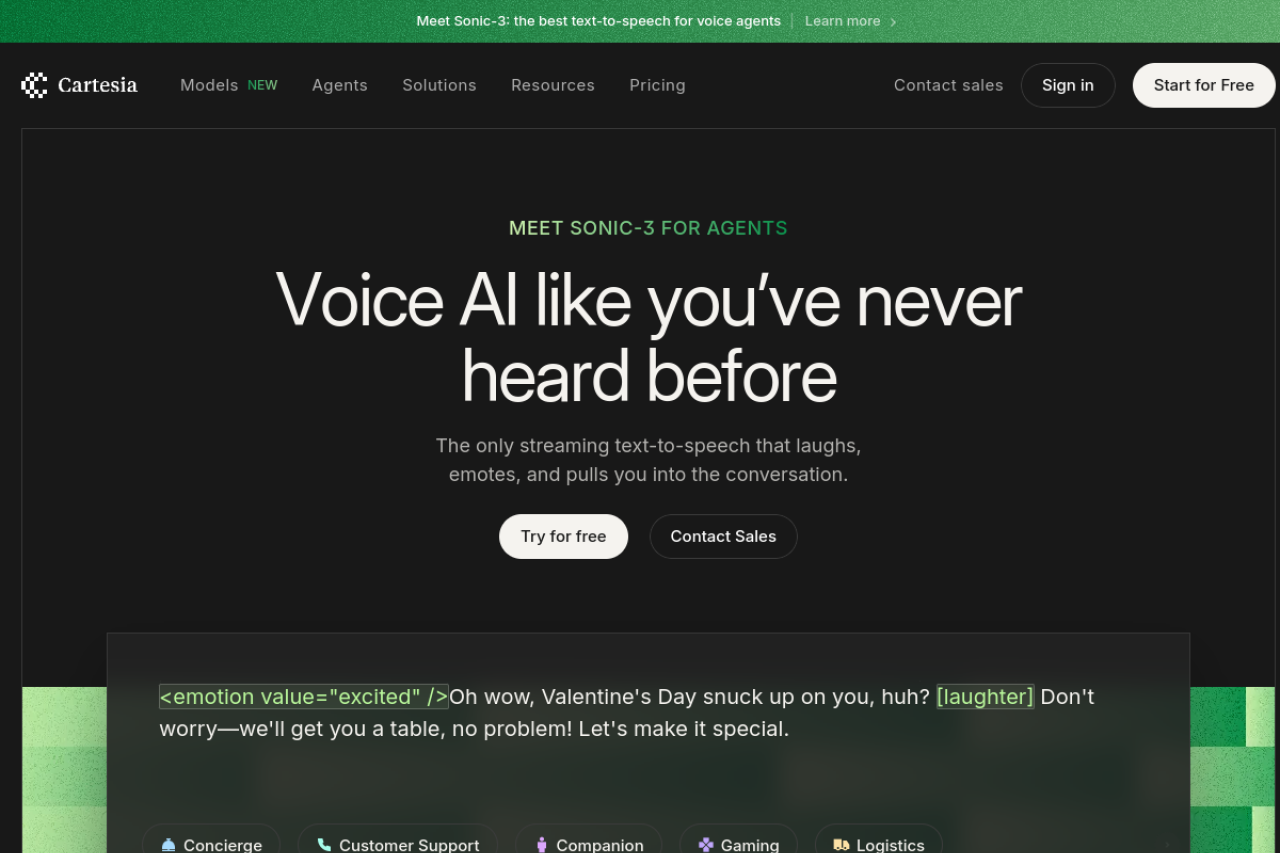Expand the Resources menu

(553, 85)
